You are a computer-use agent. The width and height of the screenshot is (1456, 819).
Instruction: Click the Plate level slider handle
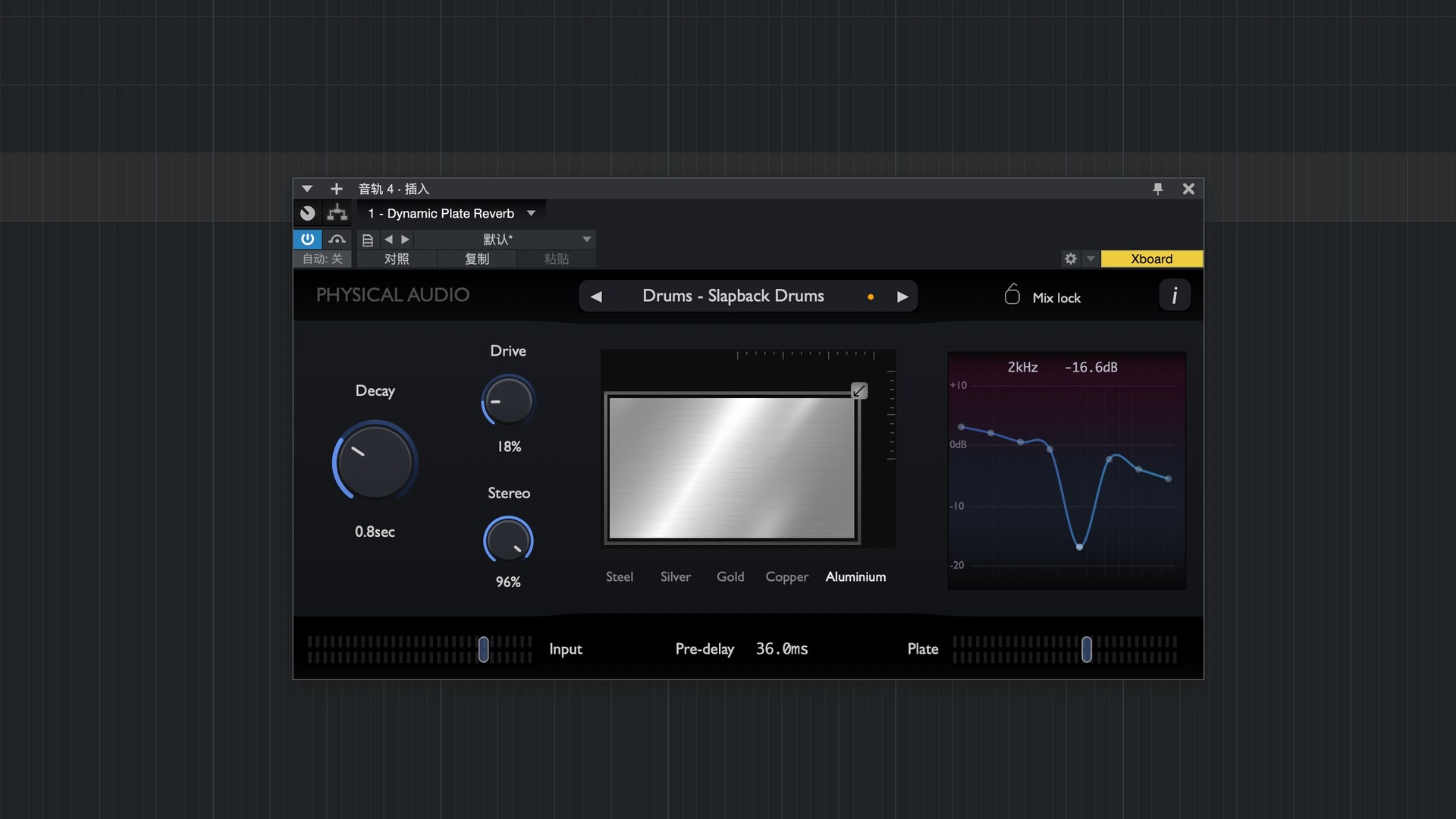tap(1087, 649)
